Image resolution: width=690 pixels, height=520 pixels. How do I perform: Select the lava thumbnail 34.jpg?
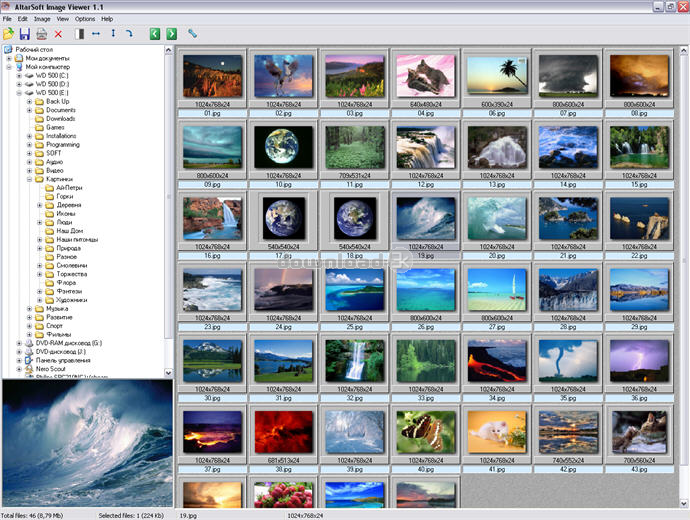click(x=497, y=361)
